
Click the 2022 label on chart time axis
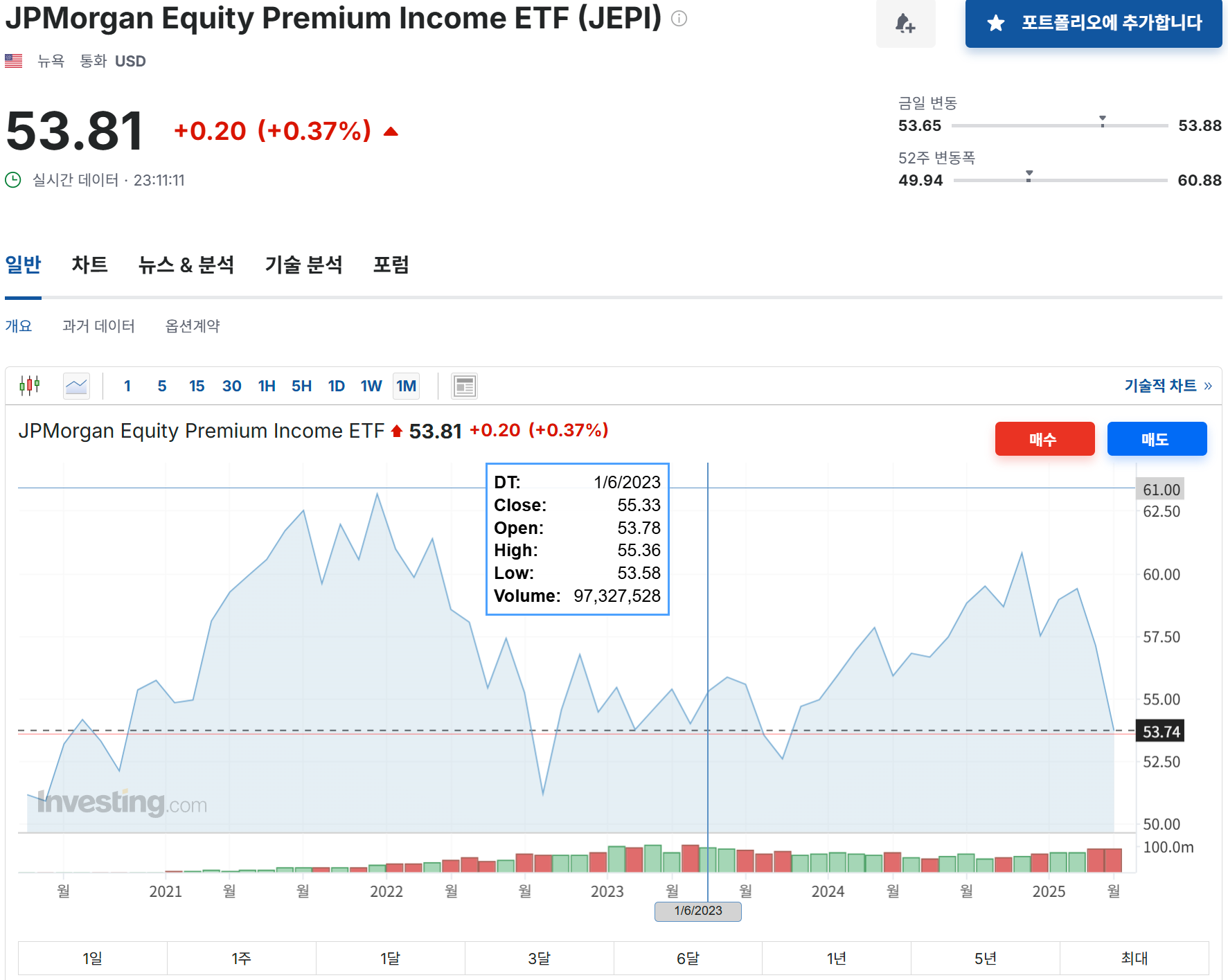tap(386, 891)
